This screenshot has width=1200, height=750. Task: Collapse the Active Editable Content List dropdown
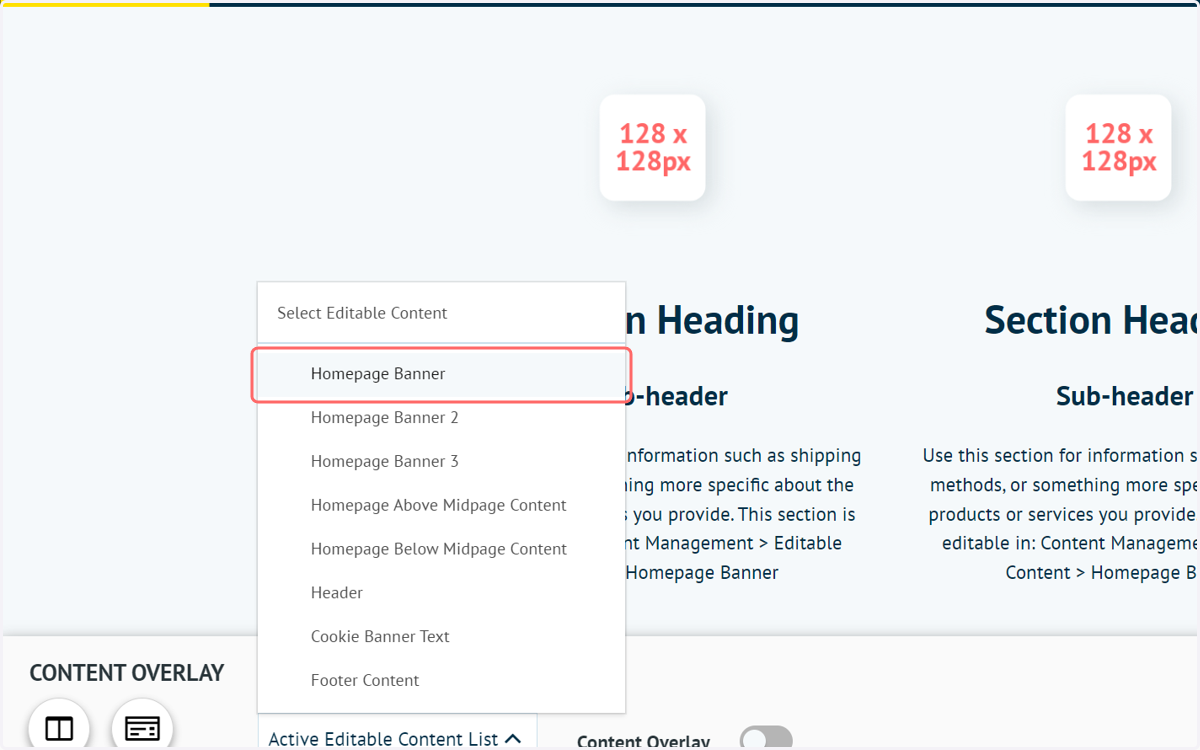coord(397,735)
